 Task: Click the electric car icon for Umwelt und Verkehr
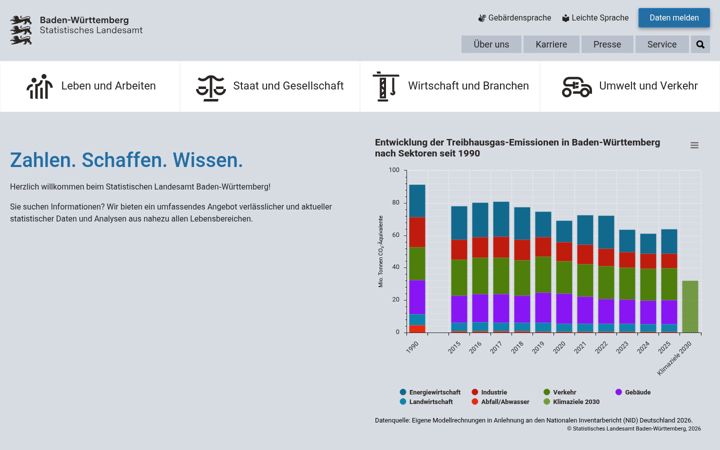(x=577, y=87)
